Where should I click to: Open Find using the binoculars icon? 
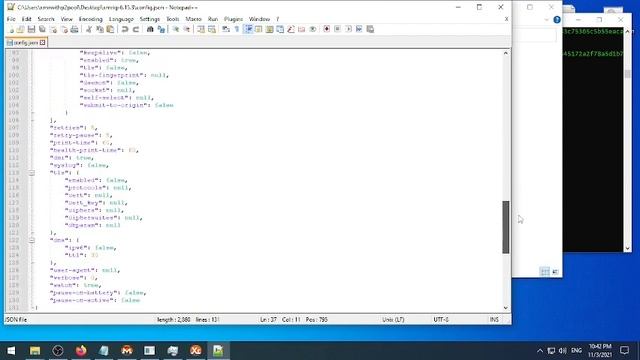(x=150, y=29)
